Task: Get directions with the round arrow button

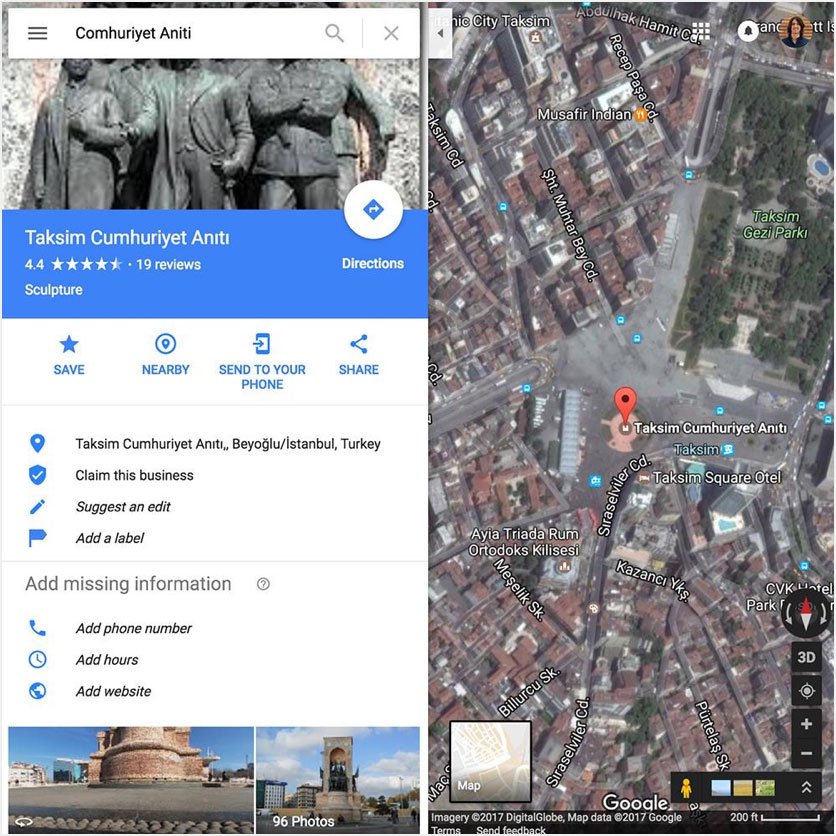Action: point(373,210)
